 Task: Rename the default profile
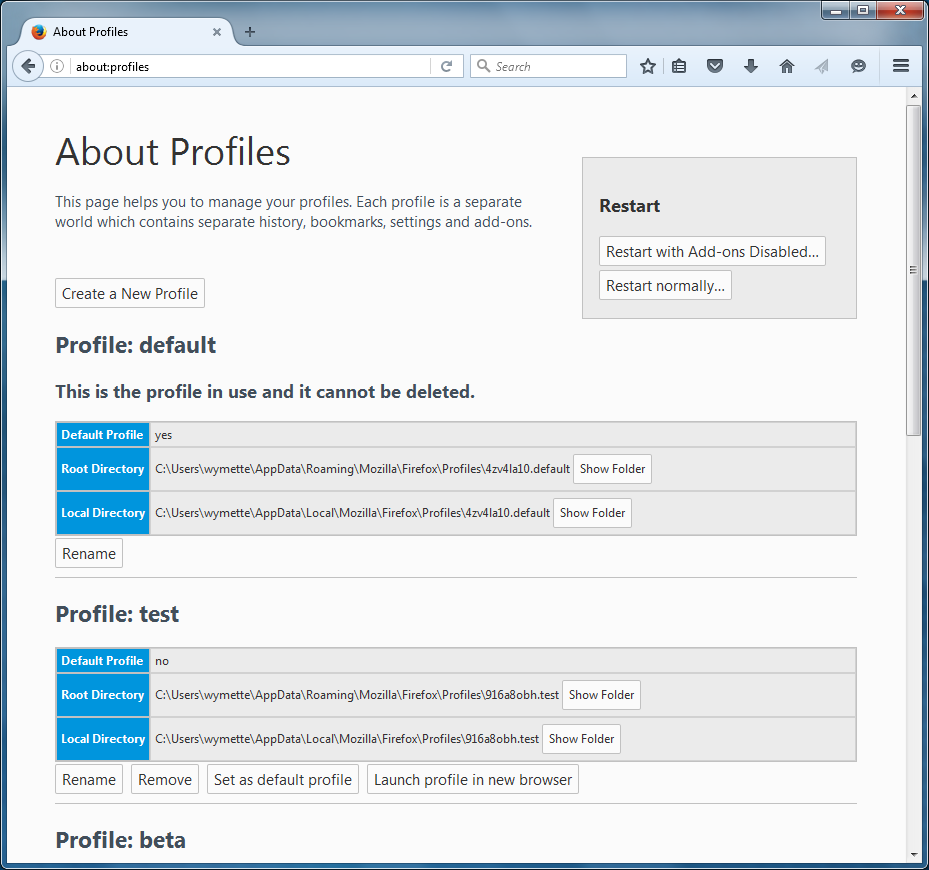[89, 553]
